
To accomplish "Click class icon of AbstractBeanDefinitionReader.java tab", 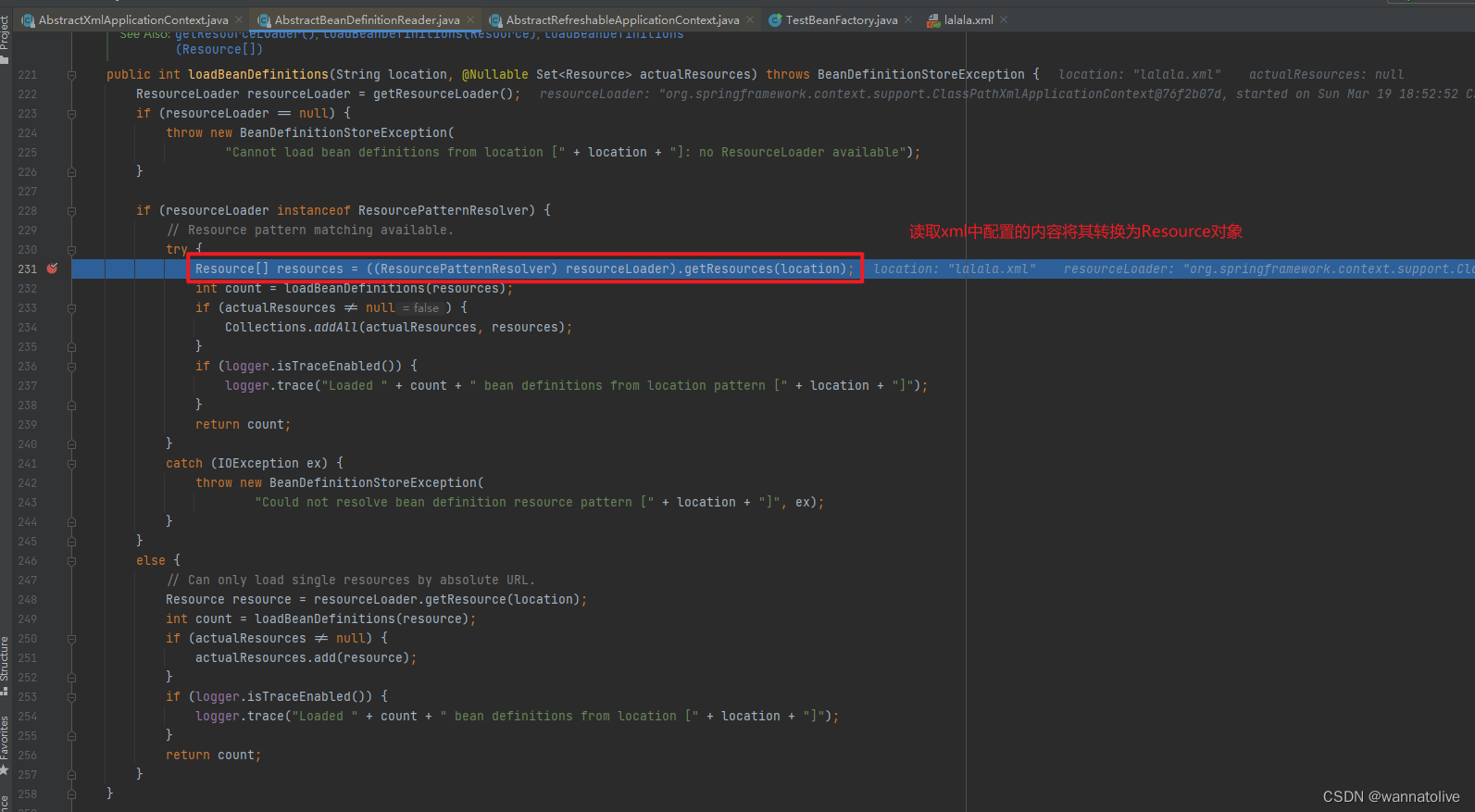I will coord(264,20).
